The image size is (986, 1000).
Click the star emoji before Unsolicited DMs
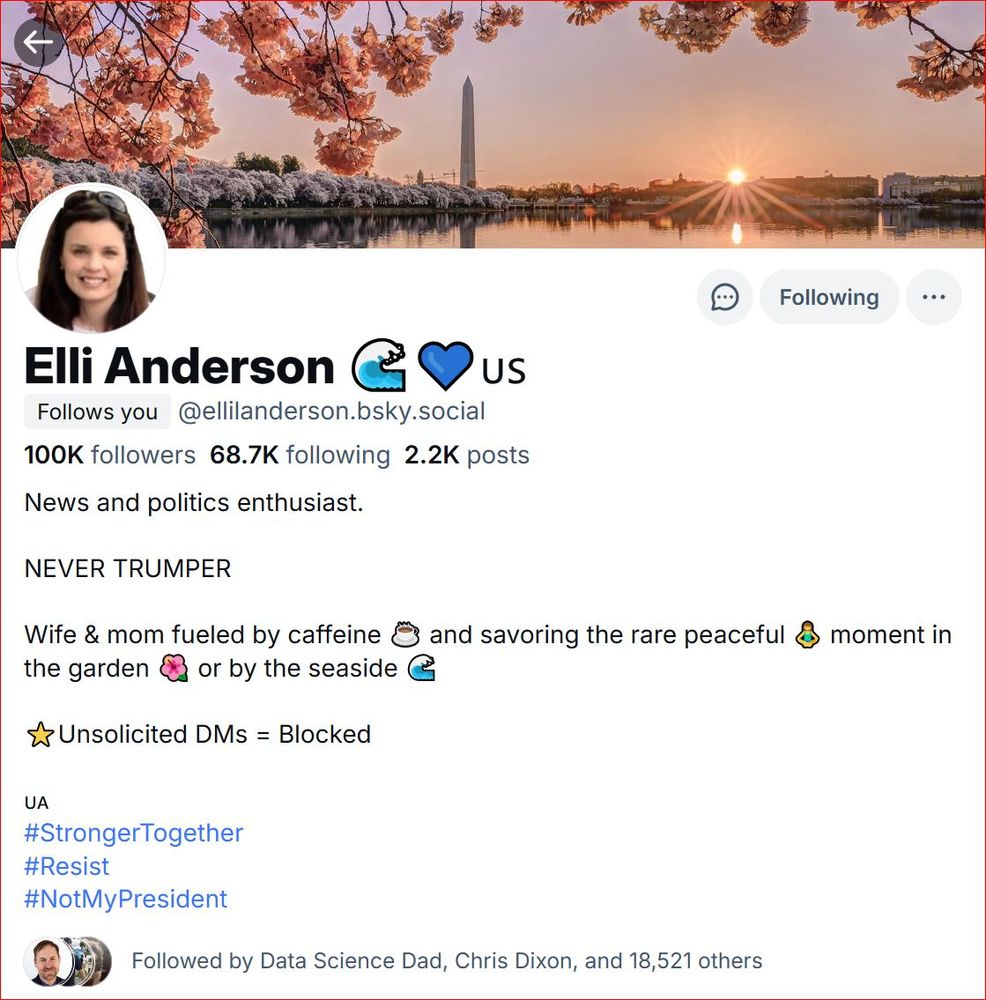tap(40, 735)
